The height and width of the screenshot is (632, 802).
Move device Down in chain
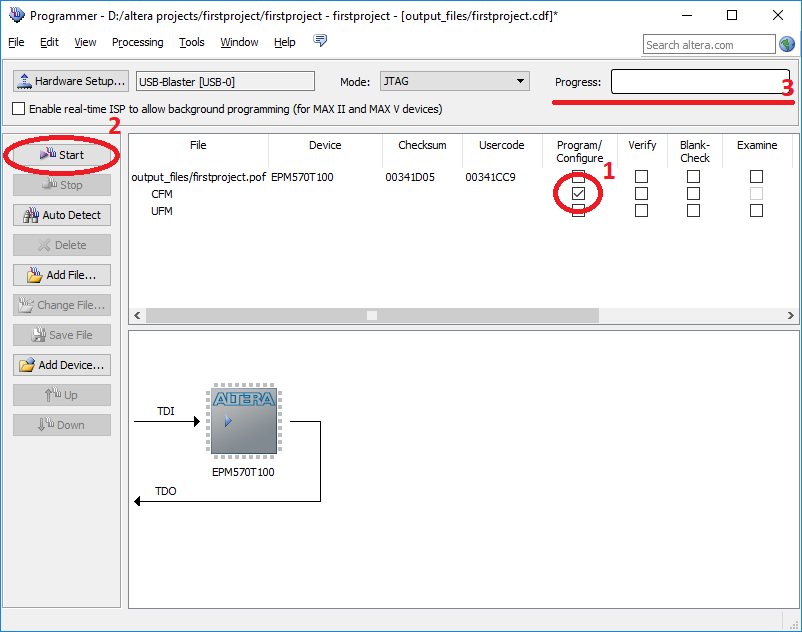pos(62,425)
